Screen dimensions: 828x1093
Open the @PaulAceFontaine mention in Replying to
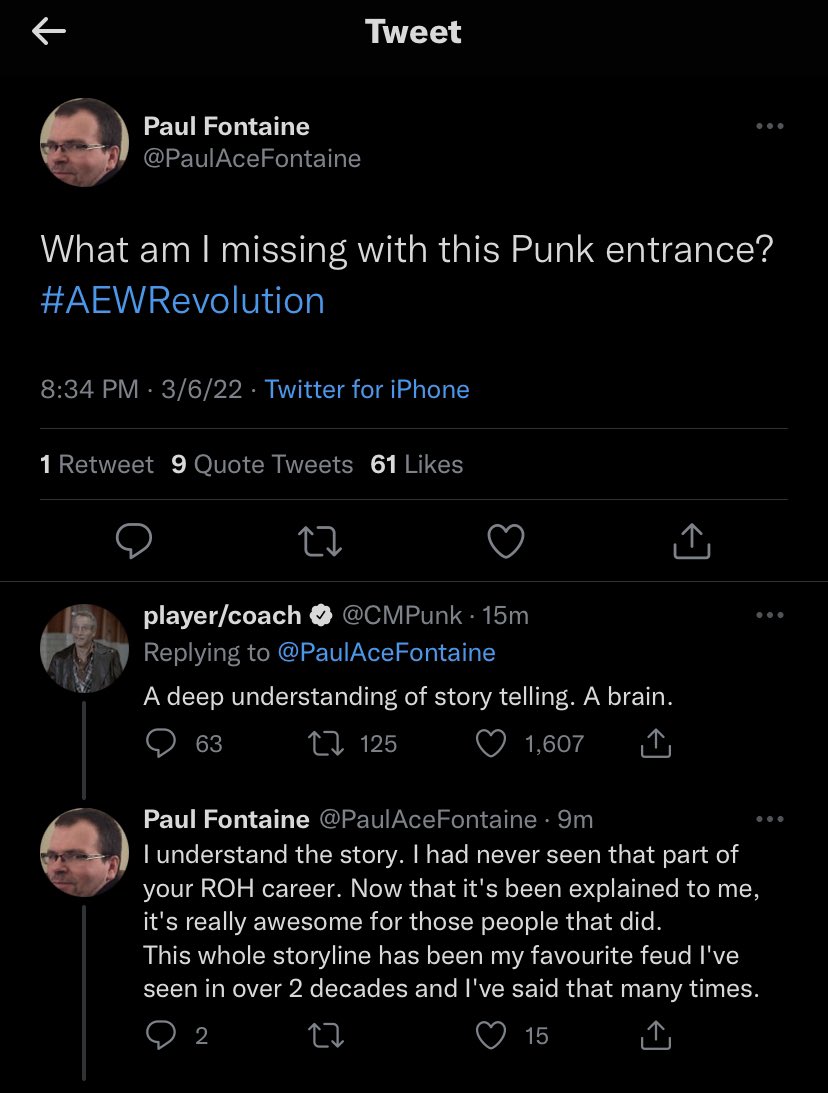(x=385, y=652)
